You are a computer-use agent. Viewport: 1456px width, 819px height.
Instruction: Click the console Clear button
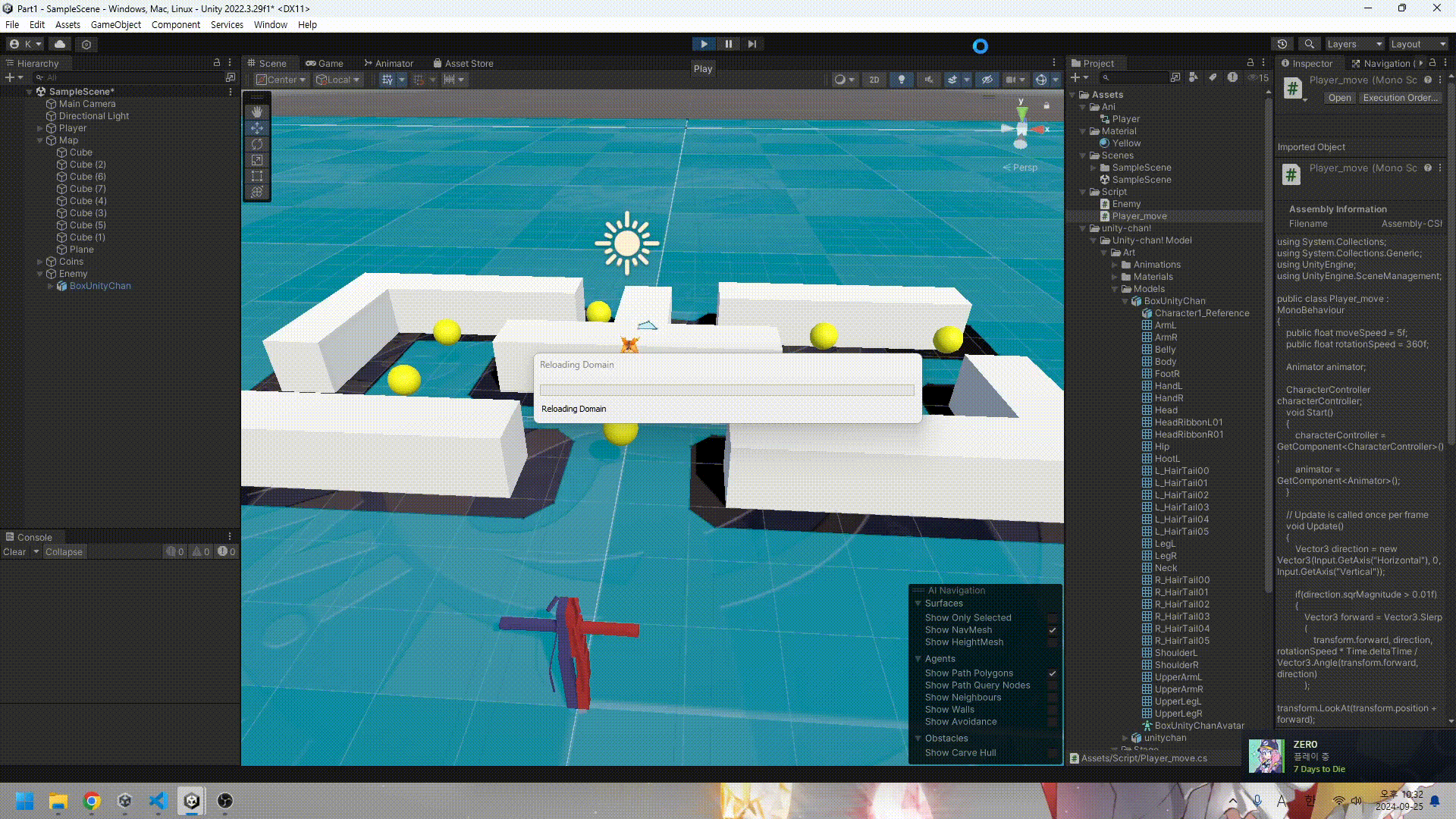(x=14, y=552)
